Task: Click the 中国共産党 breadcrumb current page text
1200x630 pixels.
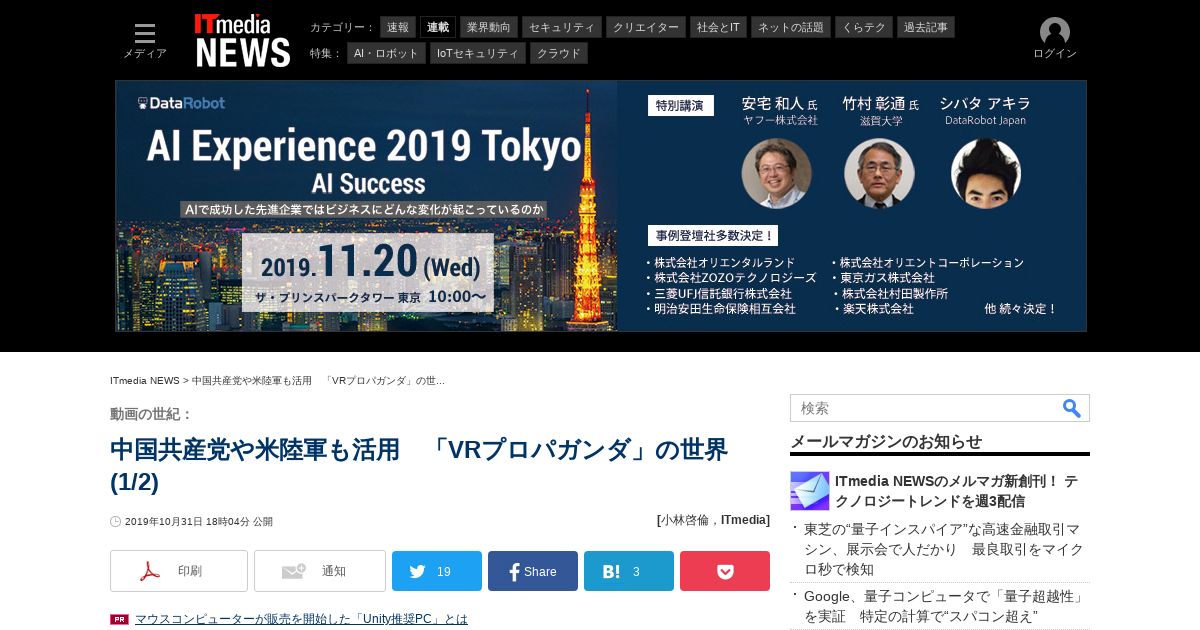Action: pyautogui.click(x=318, y=381)
